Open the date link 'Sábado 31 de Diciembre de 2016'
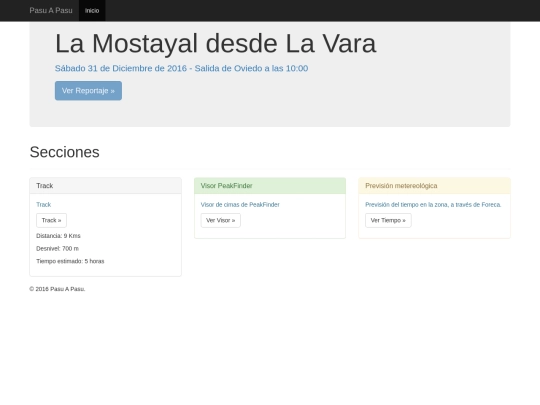Image resolution: width=540 pixels, height=405 pixels. [x=181, y=69]
